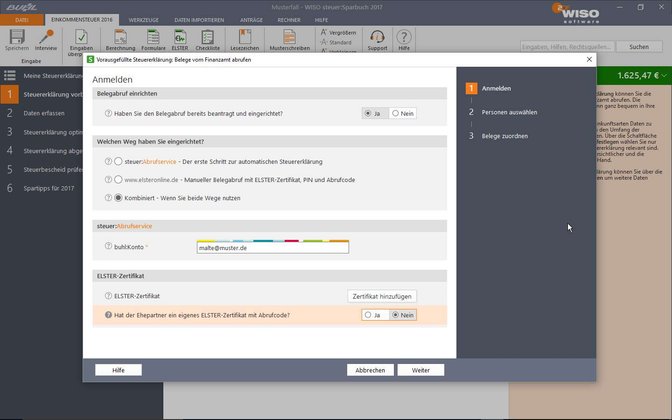Open the ANTRÄGE ribbon tab
The image size is (672, 420).
point(251,20)
